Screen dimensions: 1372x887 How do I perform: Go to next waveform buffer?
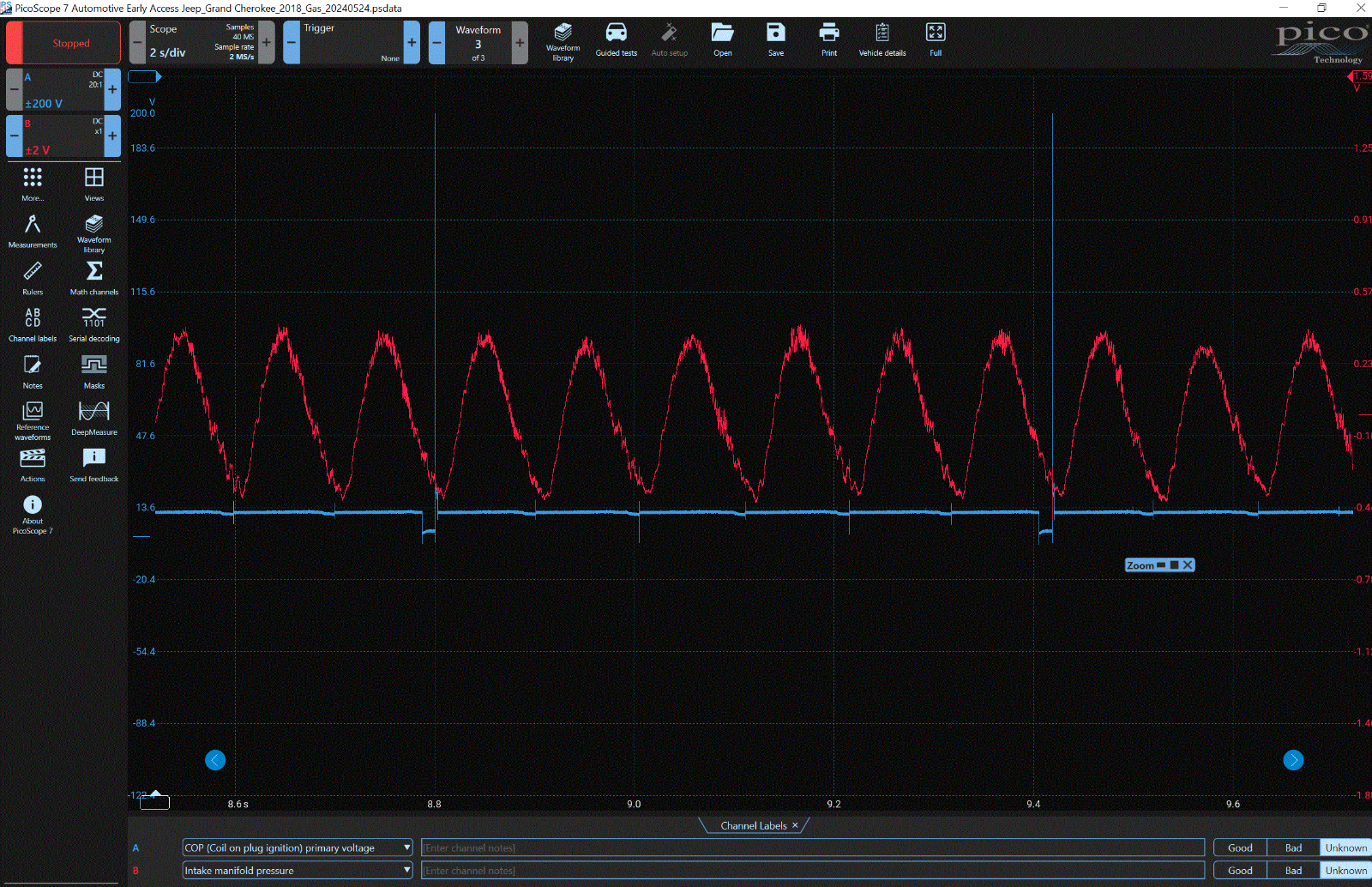pyautogui.click(x=520, y=42)
